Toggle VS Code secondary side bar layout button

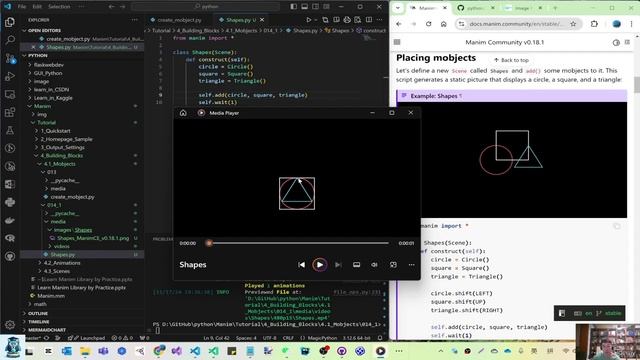[316, 7]
